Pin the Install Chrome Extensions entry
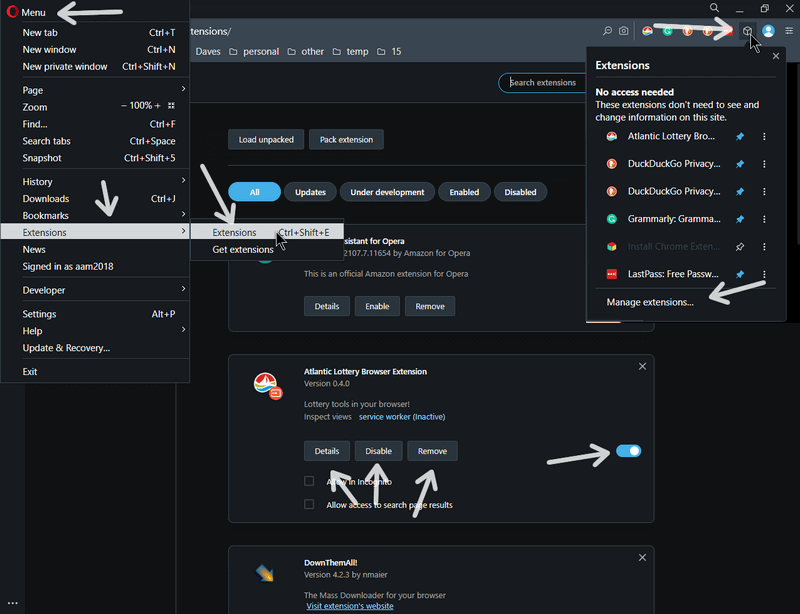 point(740,247)
